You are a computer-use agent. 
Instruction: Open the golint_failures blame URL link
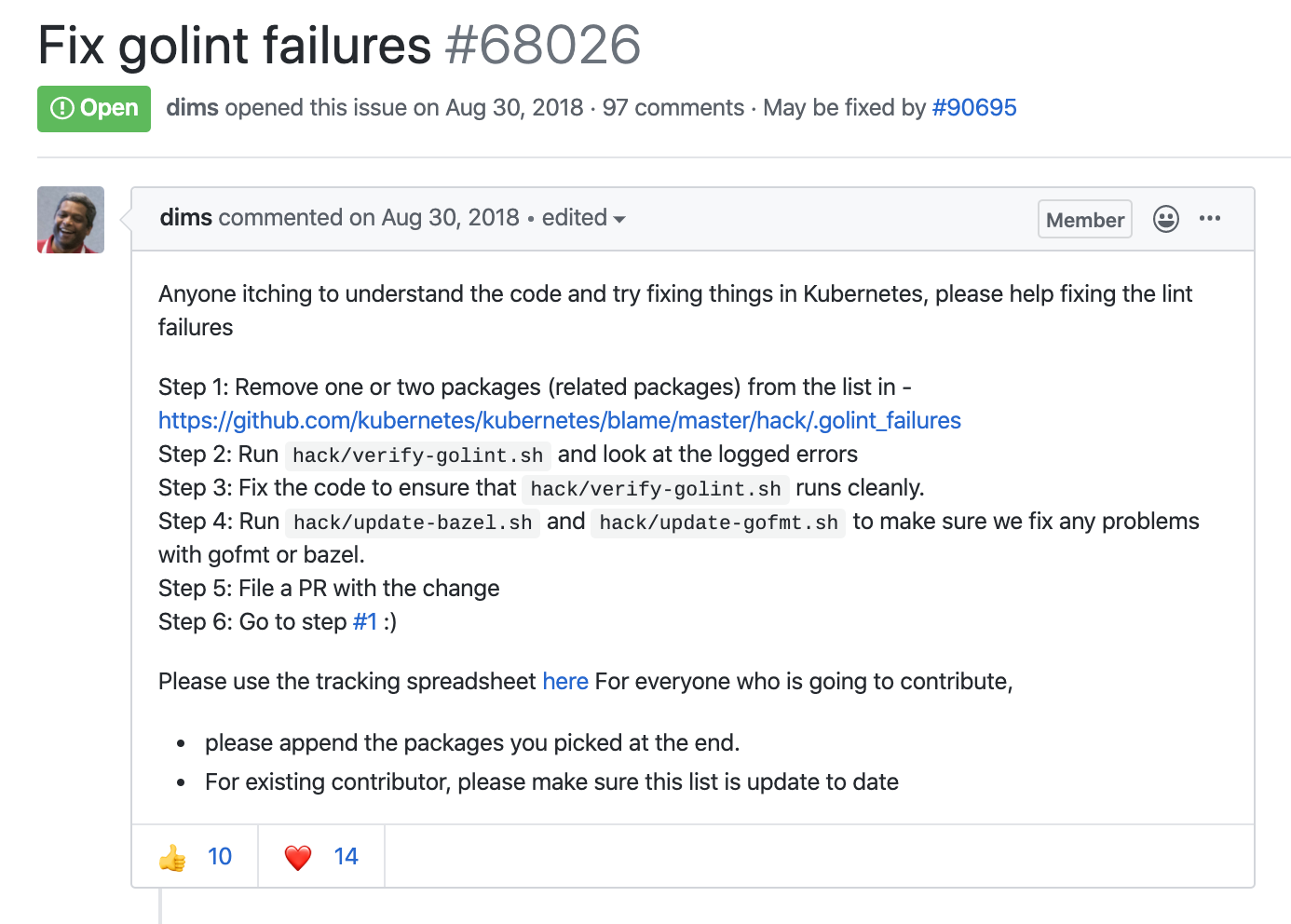coord(559,420)
